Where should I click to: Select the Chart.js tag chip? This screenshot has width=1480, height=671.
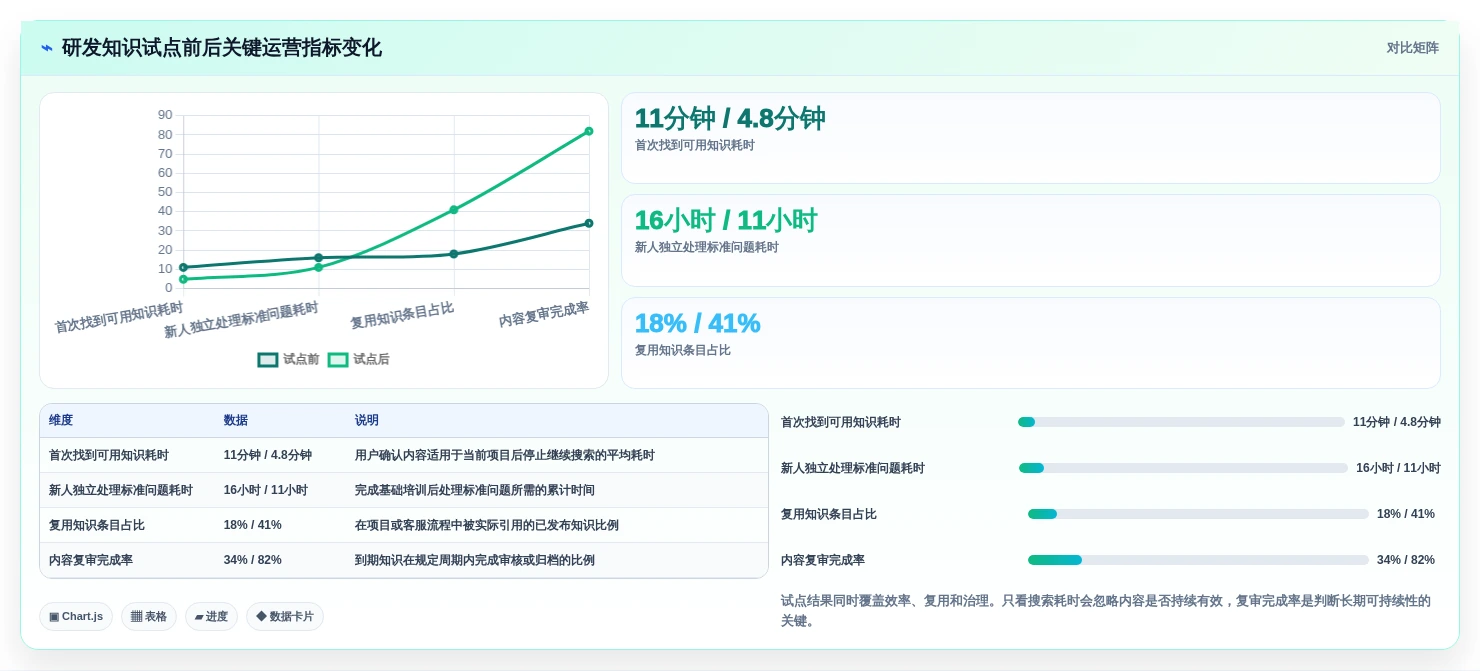[76, 616]
